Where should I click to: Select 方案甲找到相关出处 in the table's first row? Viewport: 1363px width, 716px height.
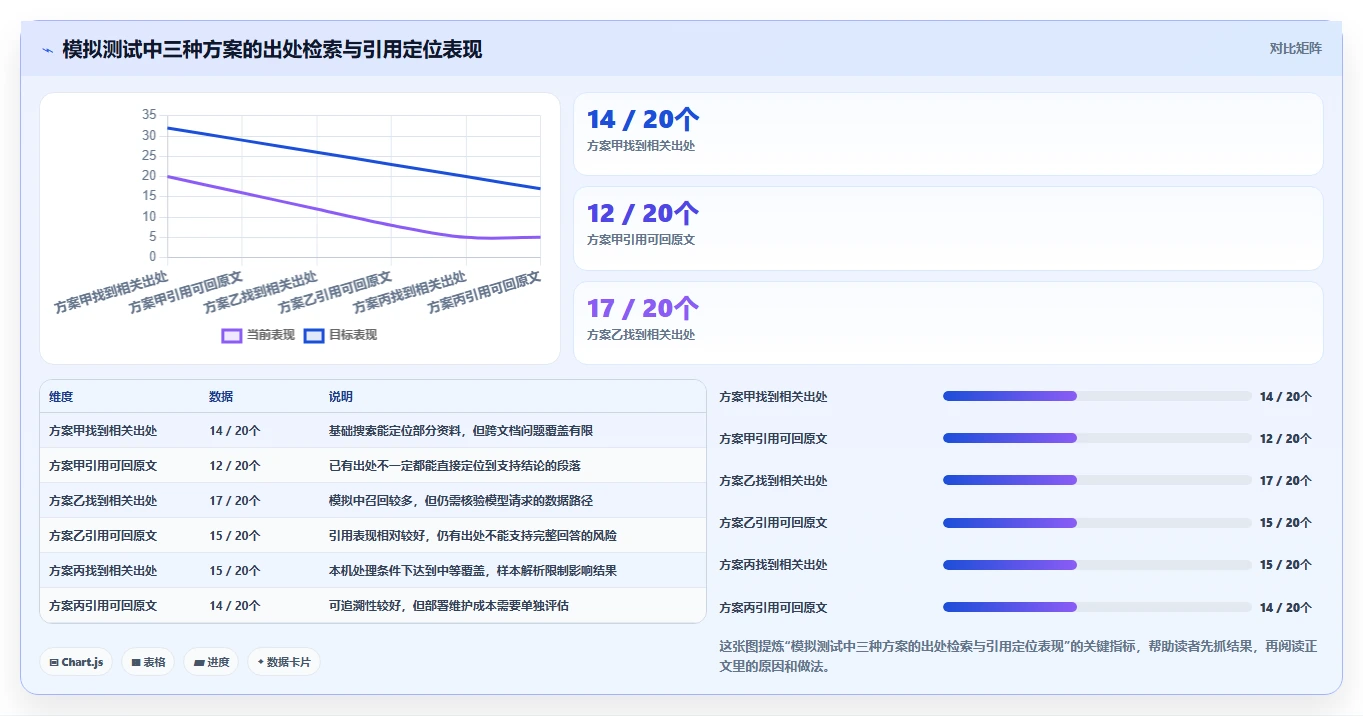click(103, 431)
